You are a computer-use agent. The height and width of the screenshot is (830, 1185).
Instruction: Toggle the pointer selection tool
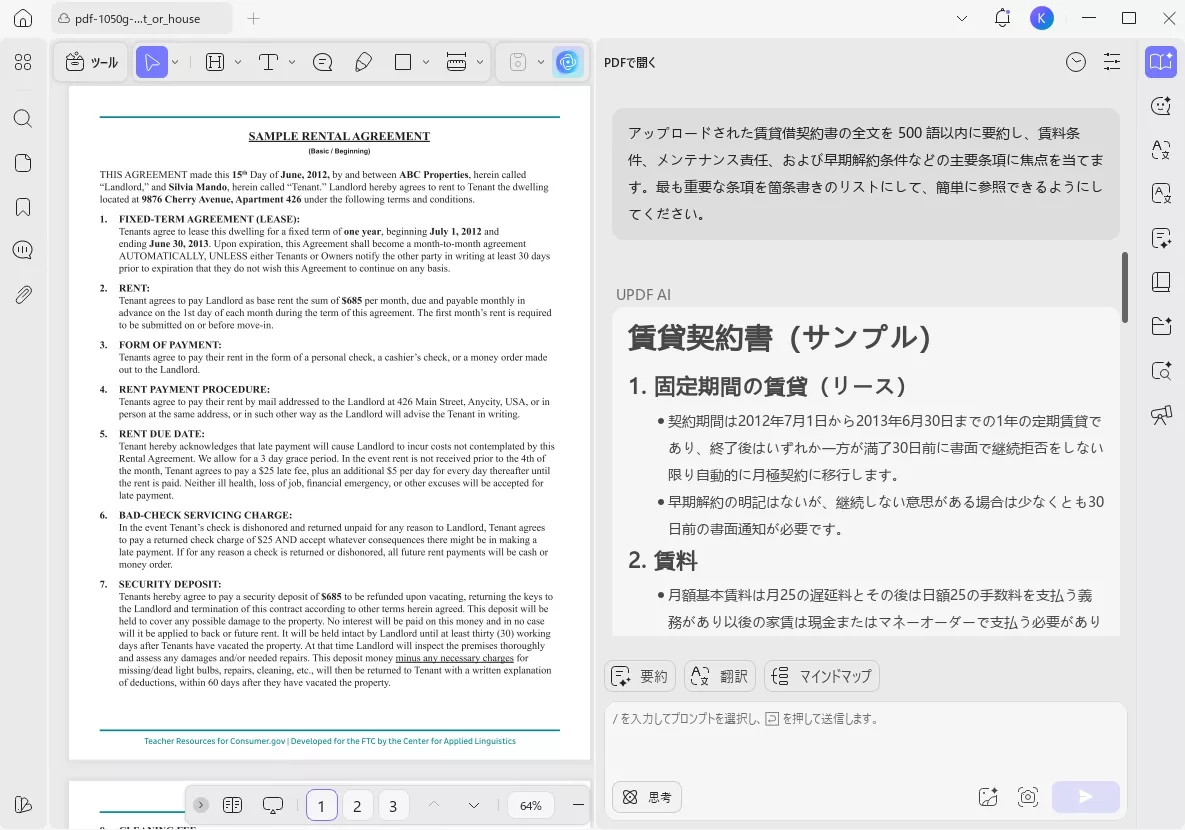[152, 62]
